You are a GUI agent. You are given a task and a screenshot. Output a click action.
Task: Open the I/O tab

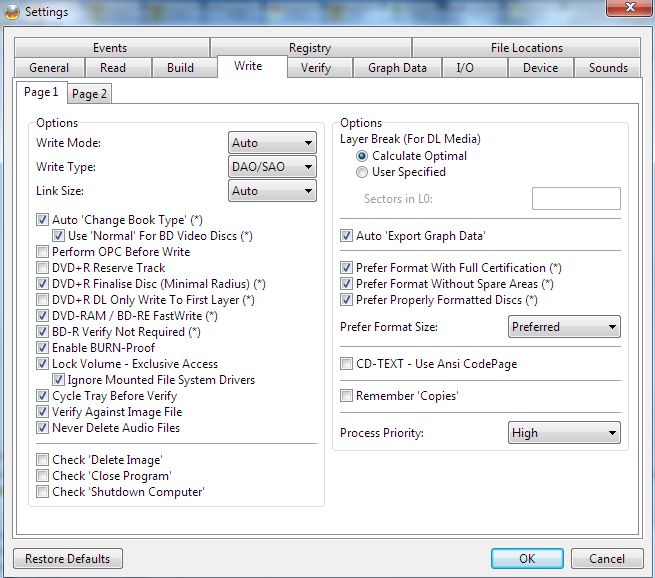475,68
